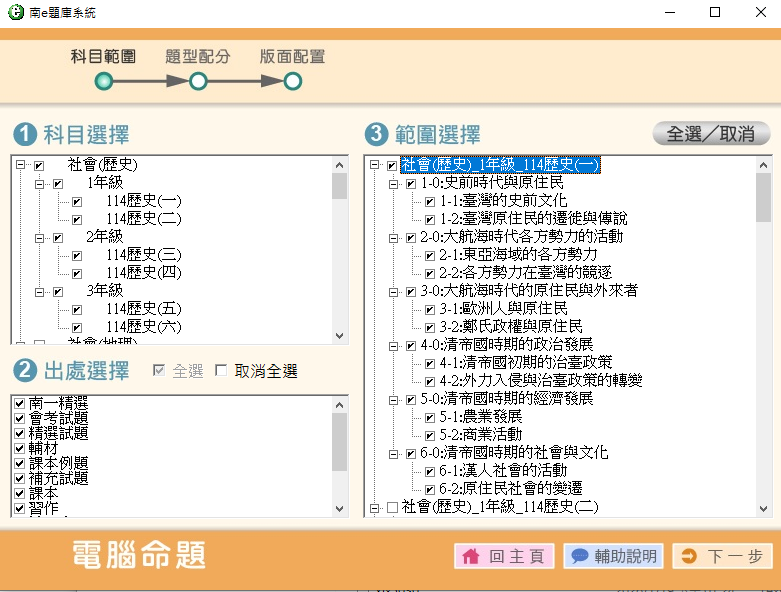Click the 科目範圍 step circle
Viewport: 781px width, 592px height.
tap(104, 81)
